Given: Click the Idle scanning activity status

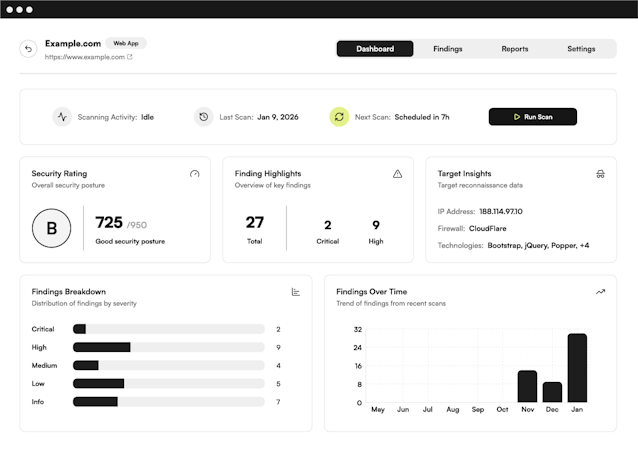Looking at the screenshot, I should pyautogui.click(x=147, y=117).
